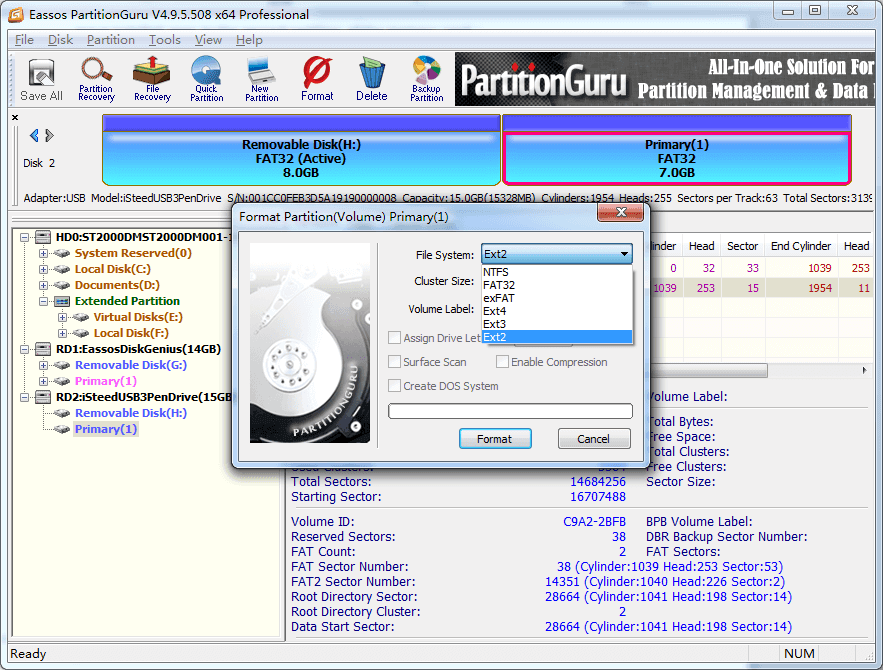
Task: Open the File System dropdown arrow
Action: click(x=624, y=254)
